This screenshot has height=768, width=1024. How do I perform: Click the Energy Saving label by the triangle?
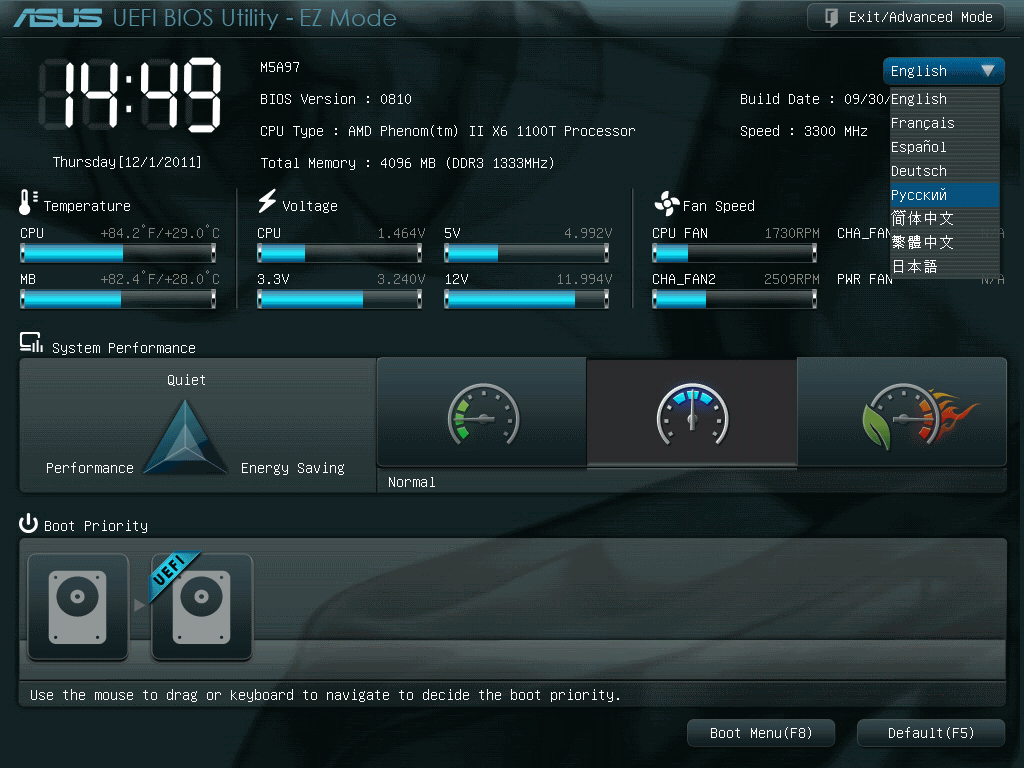[x=293, y=468]
